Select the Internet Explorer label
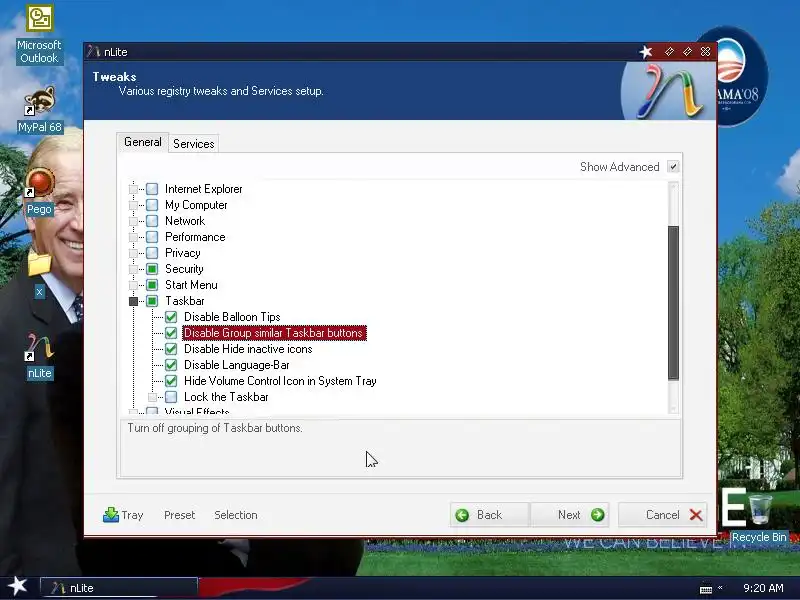This screenshot has height=600, width=800. [x=204, y=189]
